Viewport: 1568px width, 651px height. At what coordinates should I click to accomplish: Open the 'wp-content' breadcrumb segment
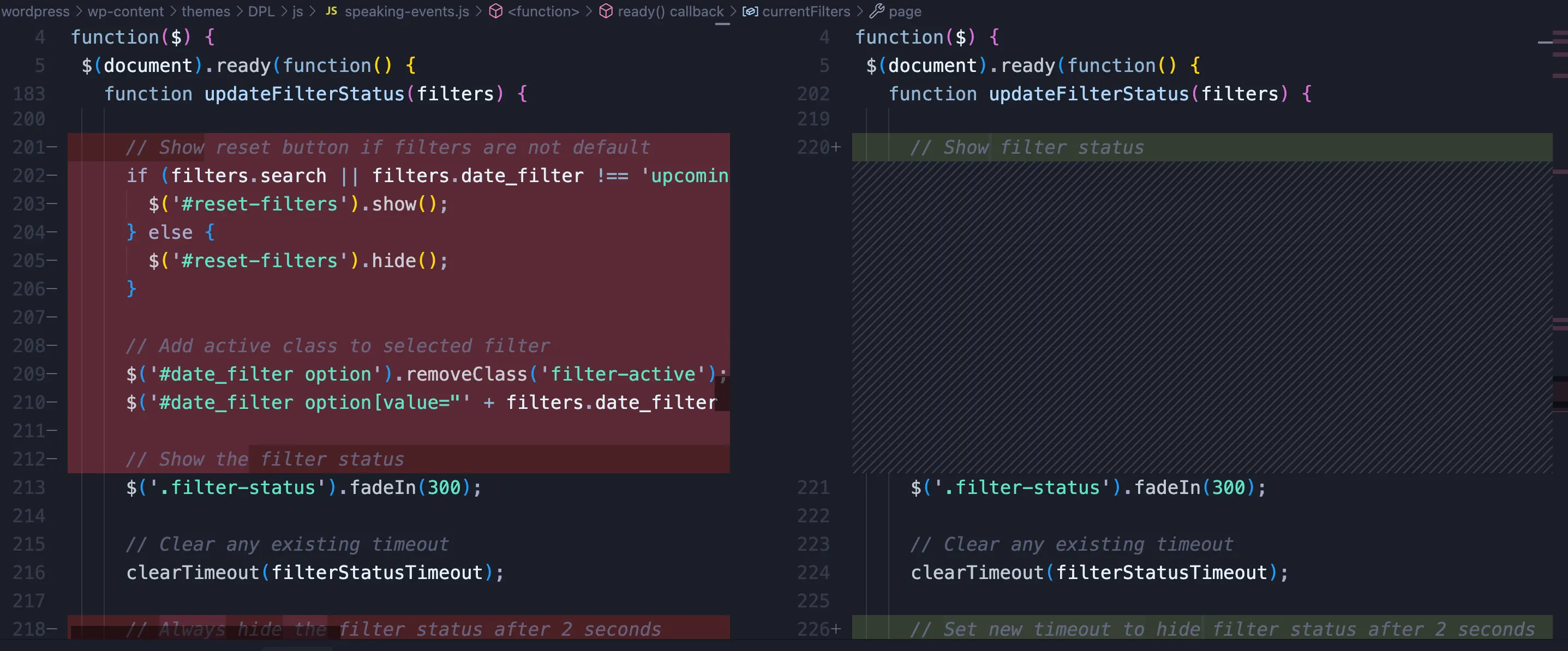(x=125, y=11)
